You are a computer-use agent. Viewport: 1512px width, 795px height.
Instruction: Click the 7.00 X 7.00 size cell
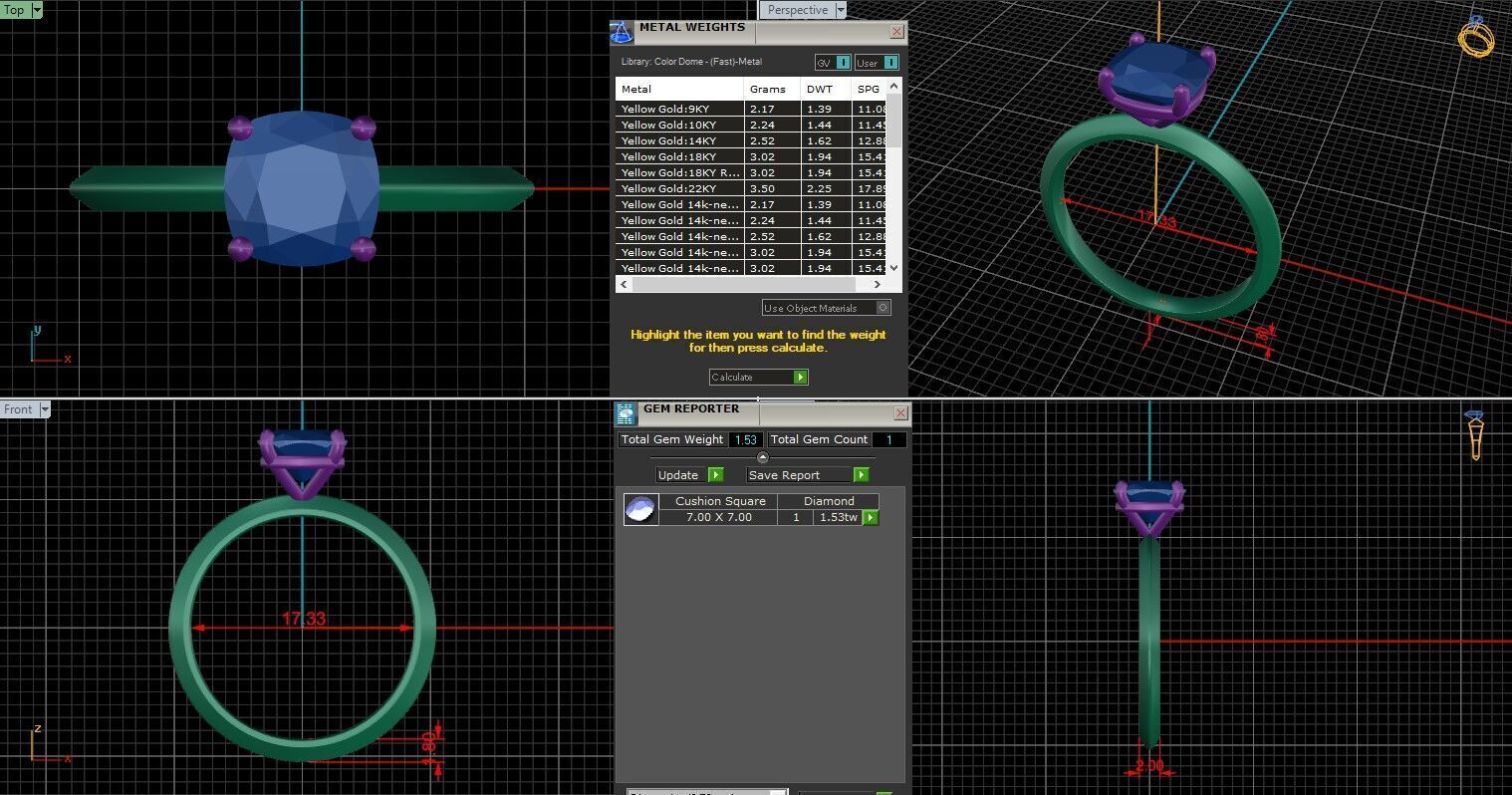[x=719, y=517]
